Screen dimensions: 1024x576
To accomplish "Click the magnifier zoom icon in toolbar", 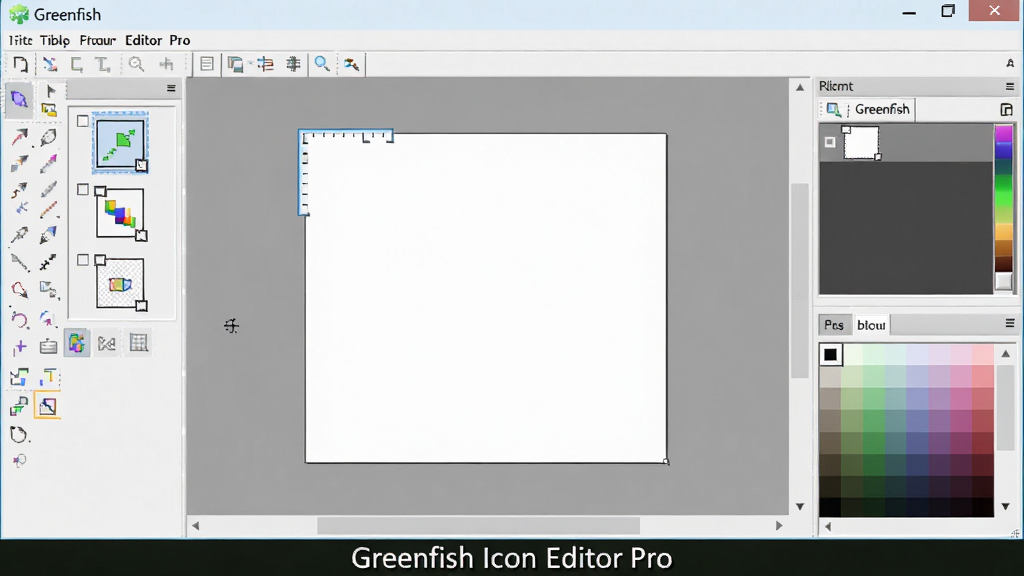I will point(136,64).
